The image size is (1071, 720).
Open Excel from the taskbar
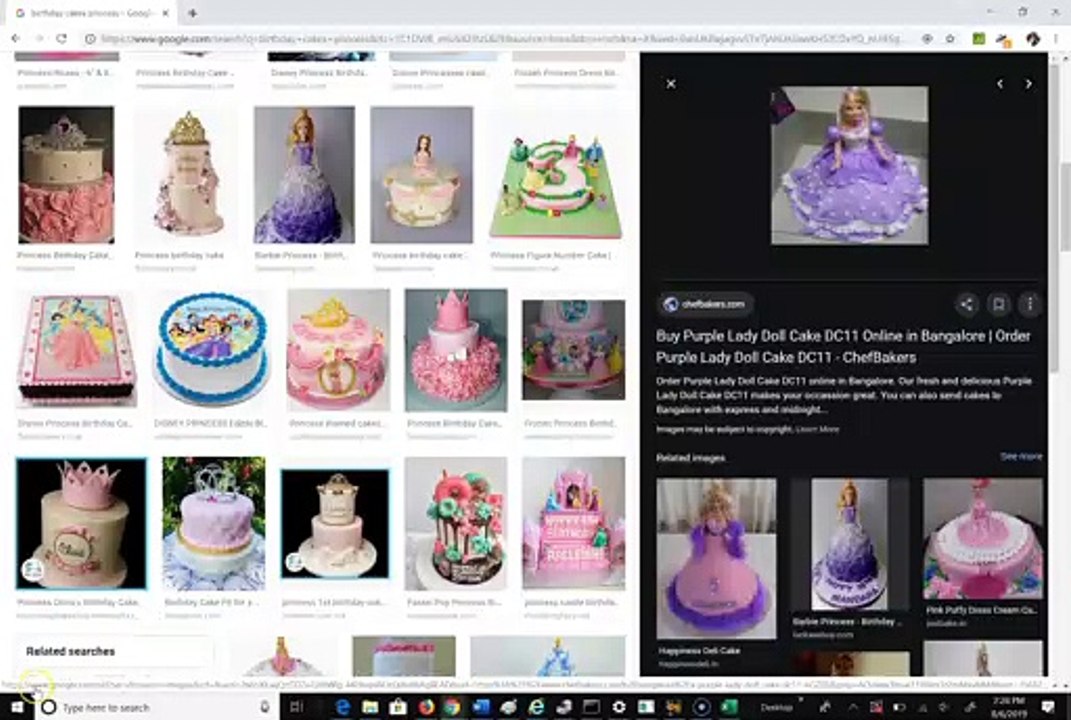point(729,707)
